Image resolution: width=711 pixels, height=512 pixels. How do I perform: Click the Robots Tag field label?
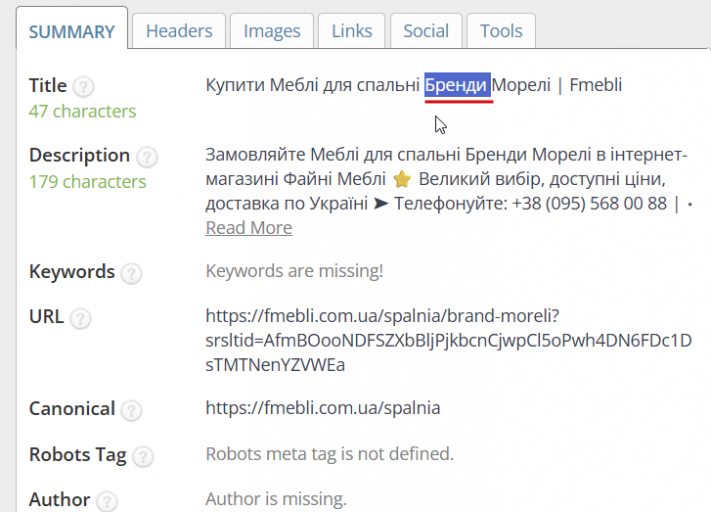click(x=78, y=455)
